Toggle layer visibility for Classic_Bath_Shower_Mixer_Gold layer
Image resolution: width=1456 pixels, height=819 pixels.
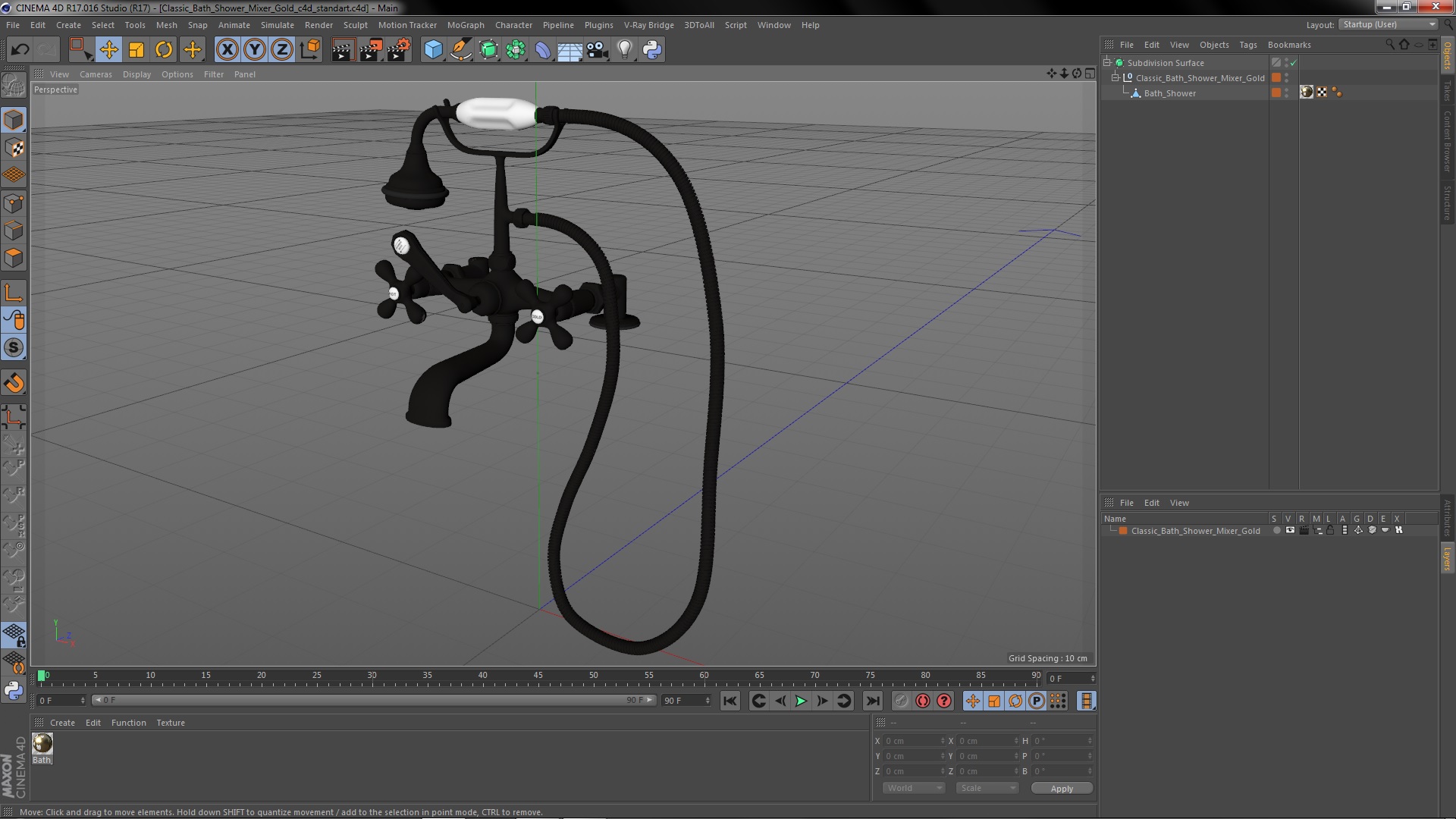click(x=1290, y=531)
